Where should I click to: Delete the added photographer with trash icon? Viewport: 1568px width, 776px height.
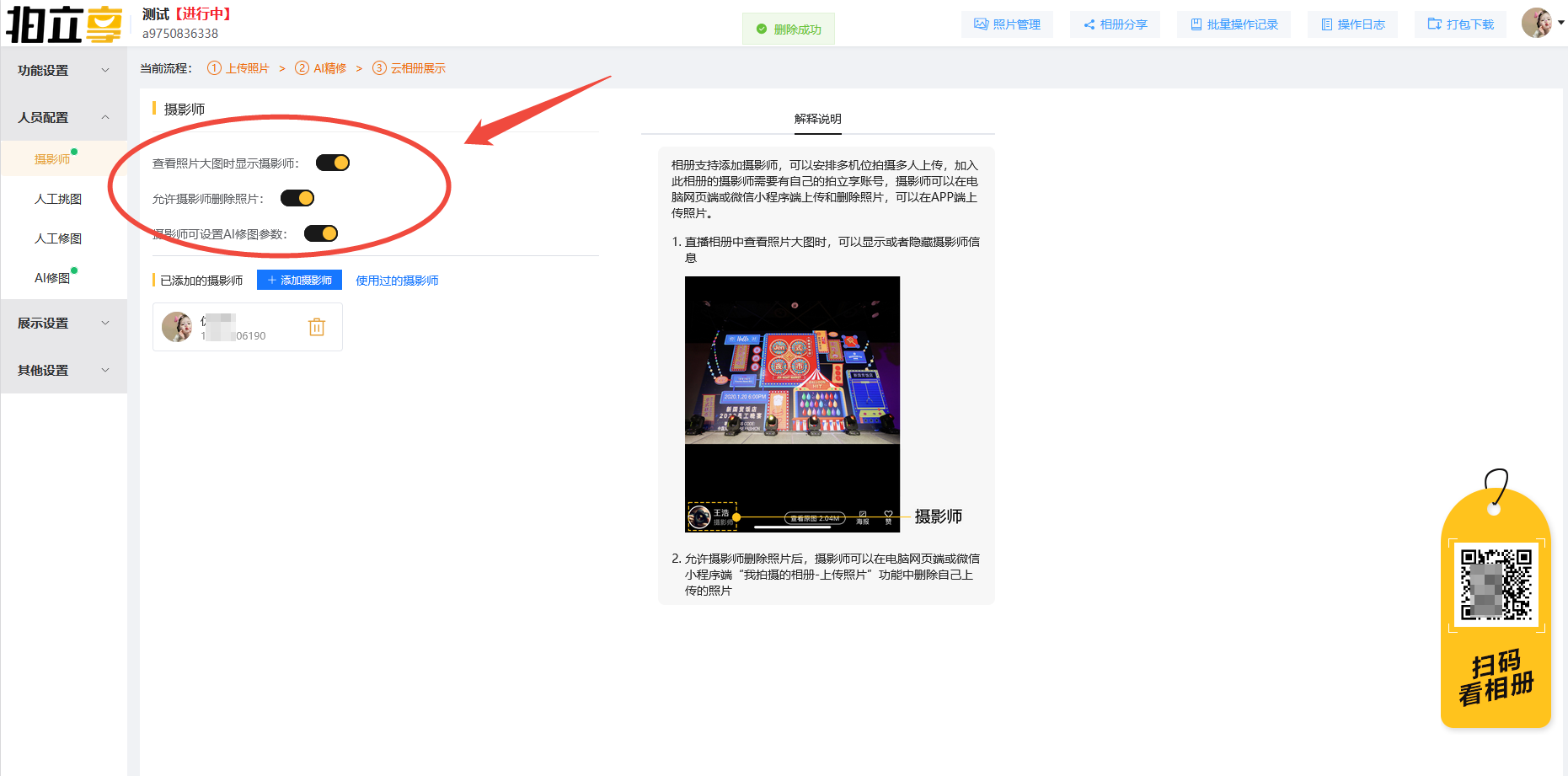pos(317,326)
